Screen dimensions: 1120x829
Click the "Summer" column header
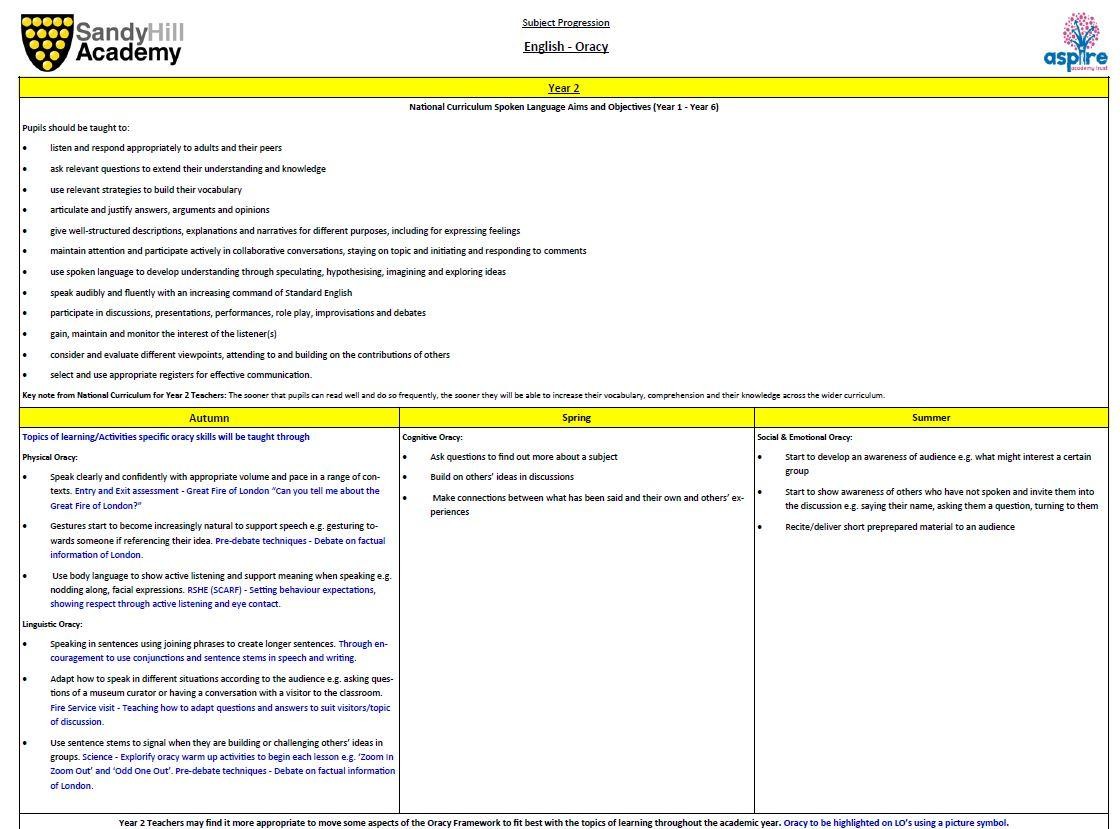(931, 418)
